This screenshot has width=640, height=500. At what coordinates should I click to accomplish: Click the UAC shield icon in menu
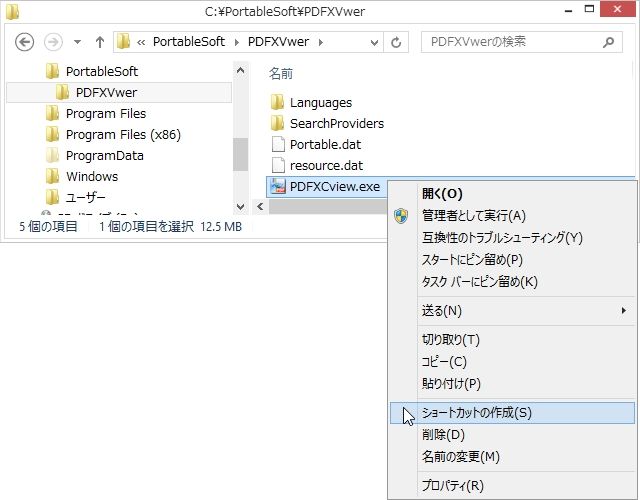[401, 216]
